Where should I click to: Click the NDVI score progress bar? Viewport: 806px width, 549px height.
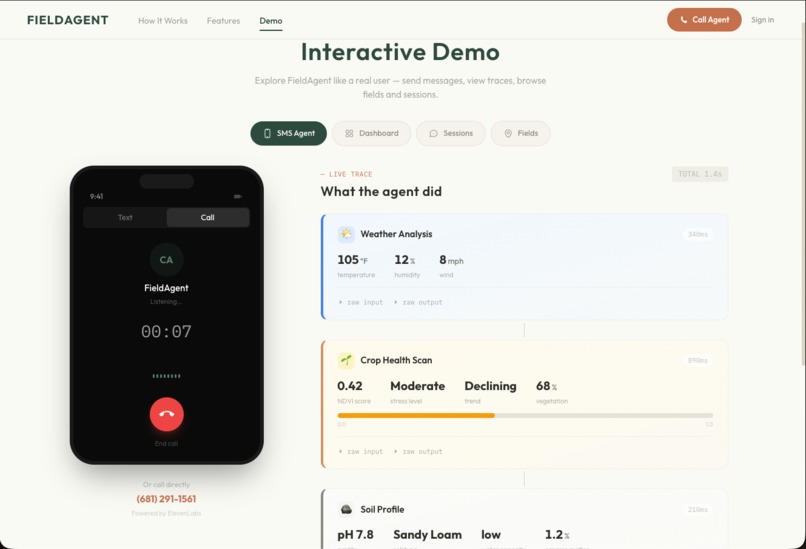point(525,415)
